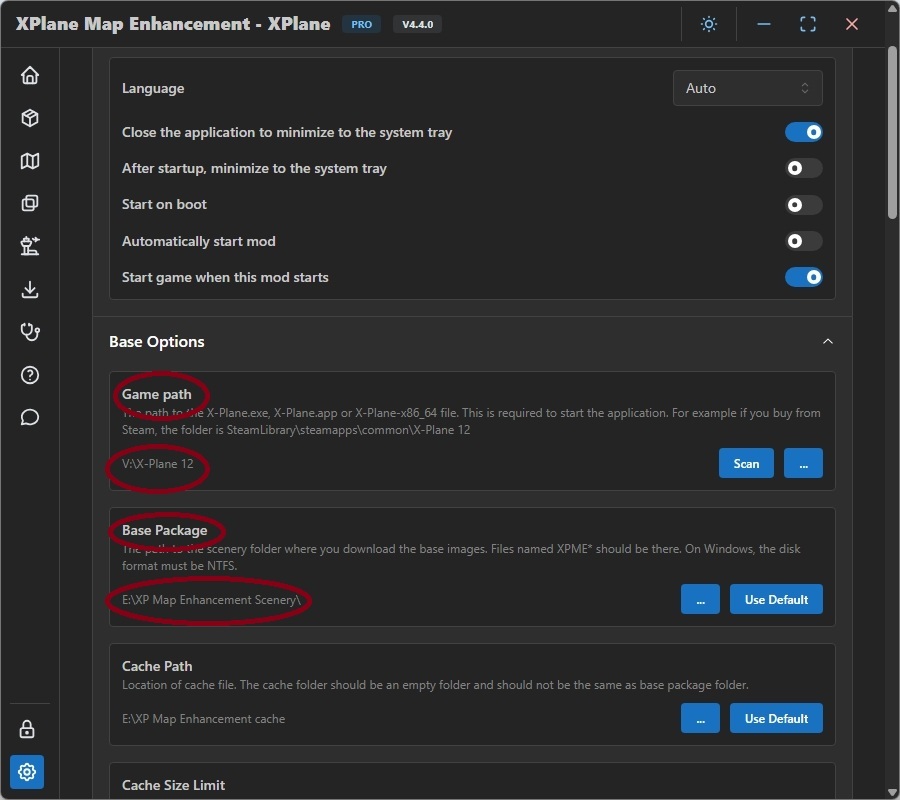Screen dimensions: 900x800
Task: Open the stethoscope diagnostics icon
Action: click(30, 332)
